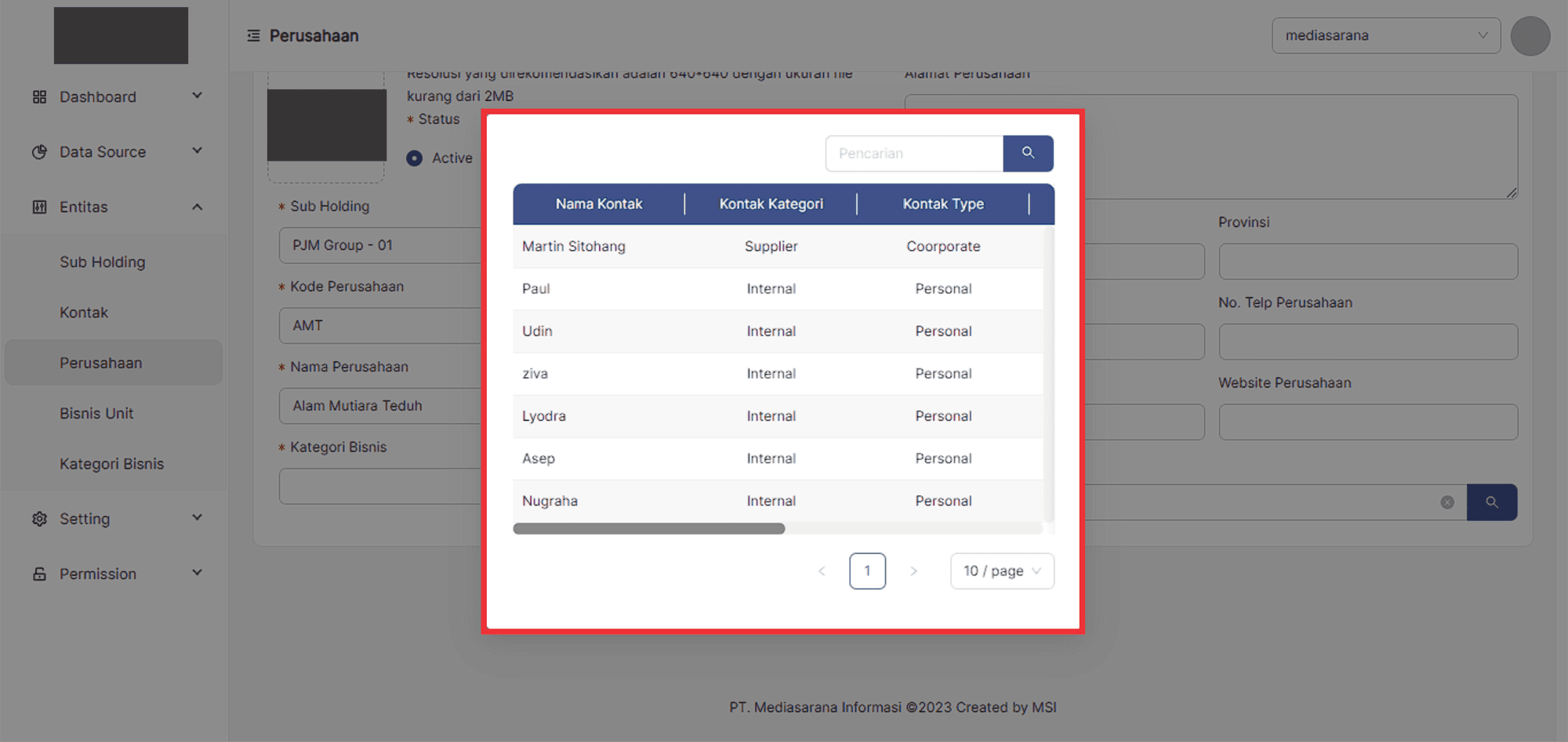Open the mediasarana dropdown

1385,36
